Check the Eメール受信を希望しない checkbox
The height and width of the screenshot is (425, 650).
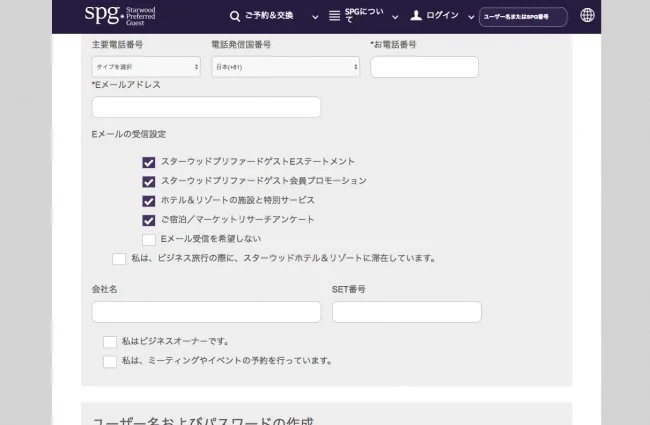tap(149, 239)
